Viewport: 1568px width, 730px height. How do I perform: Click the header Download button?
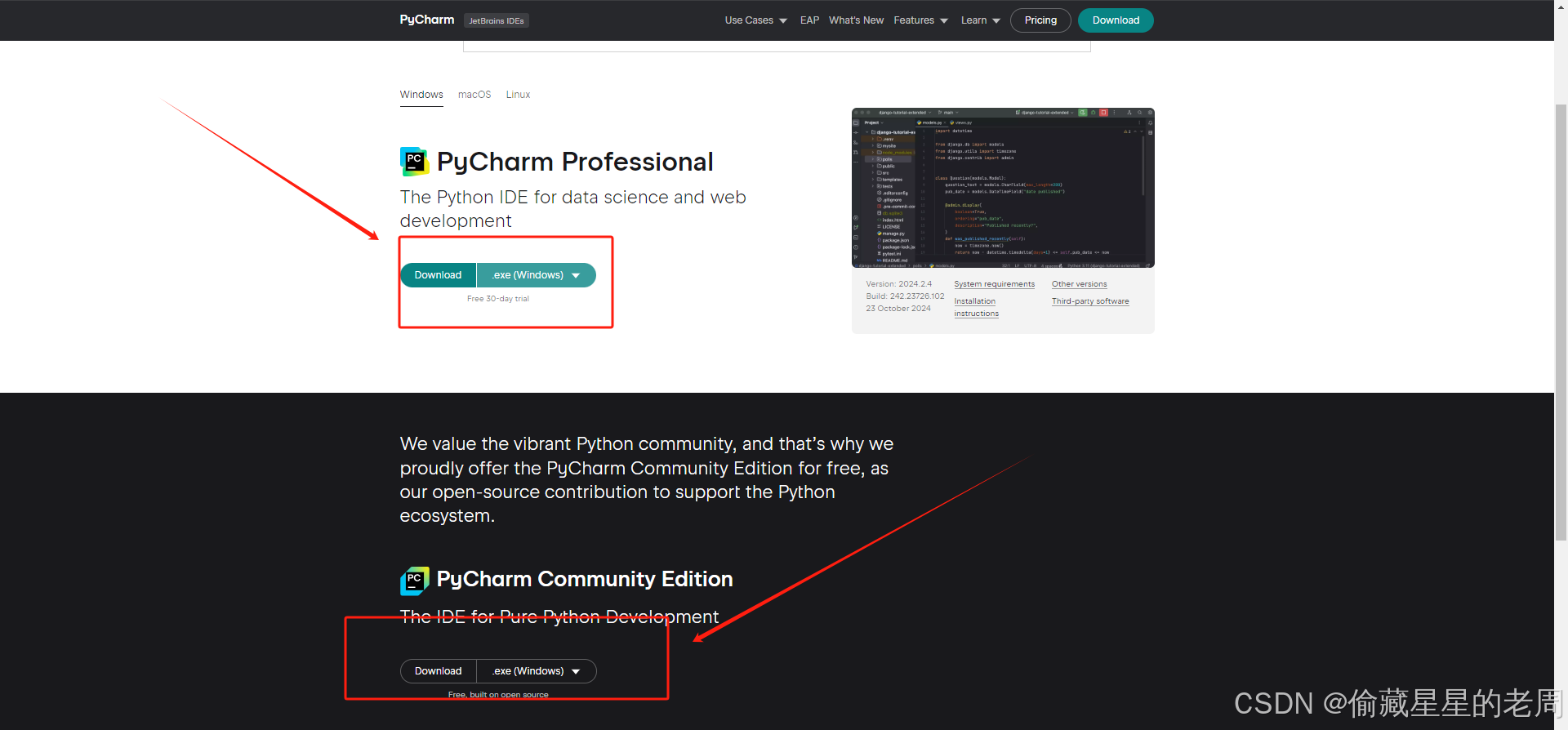pos(1116,20)
